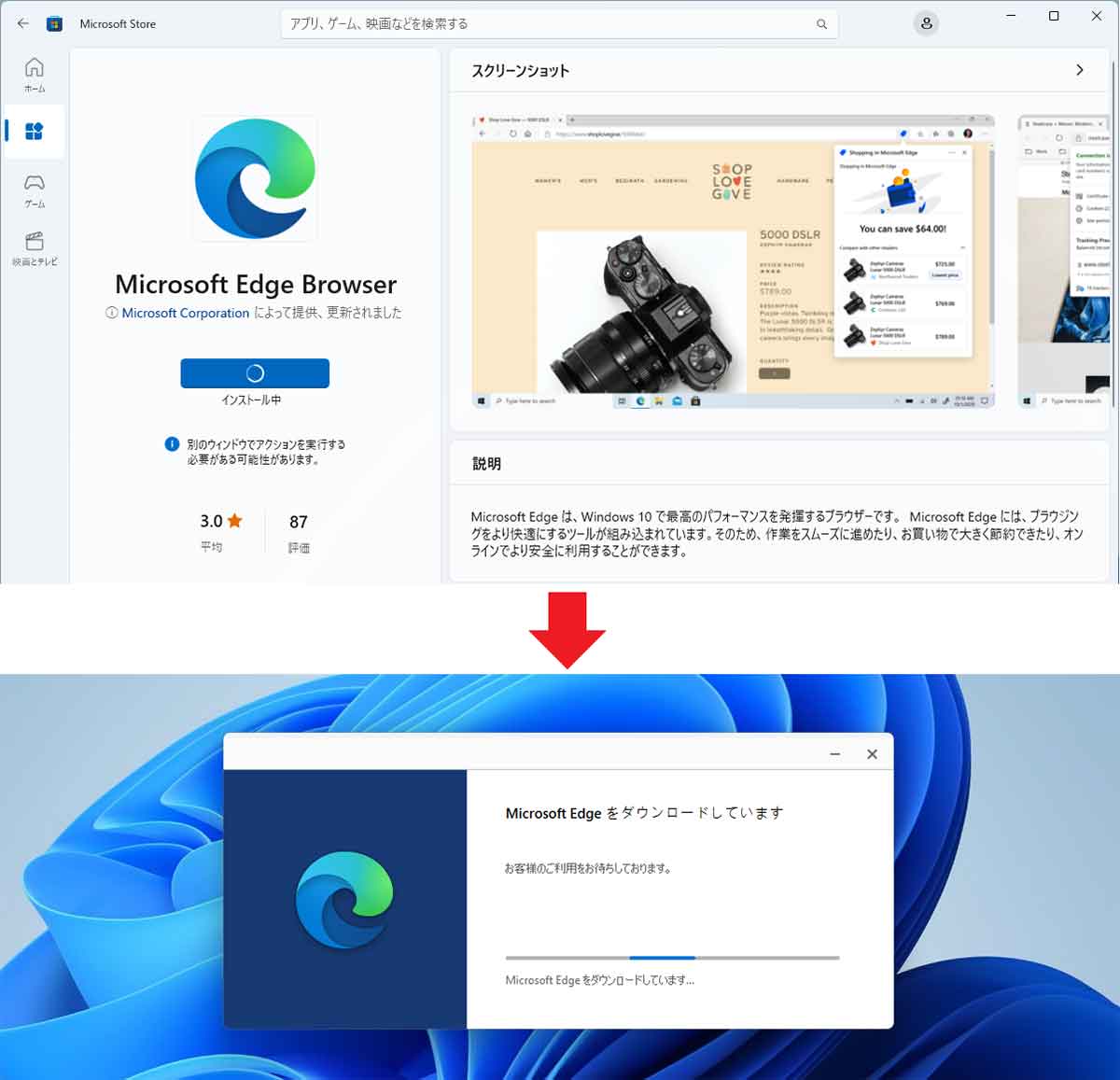Go back with the Microsoft Store back arrow
Screen dimensions: 1120x1080
click(x=22, y=23)
